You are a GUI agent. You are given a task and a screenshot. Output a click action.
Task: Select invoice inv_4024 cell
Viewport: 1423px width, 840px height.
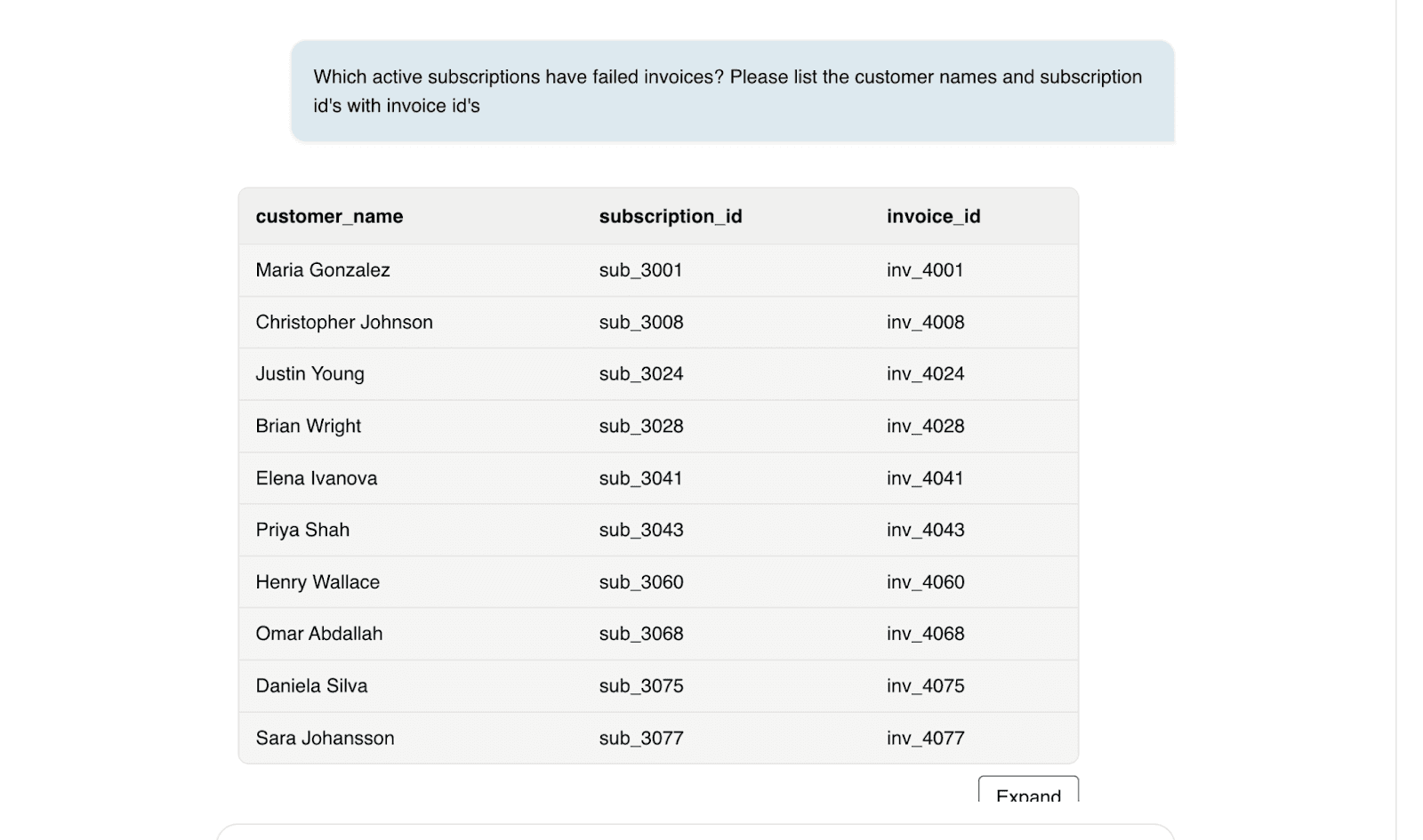click(925, 374)
